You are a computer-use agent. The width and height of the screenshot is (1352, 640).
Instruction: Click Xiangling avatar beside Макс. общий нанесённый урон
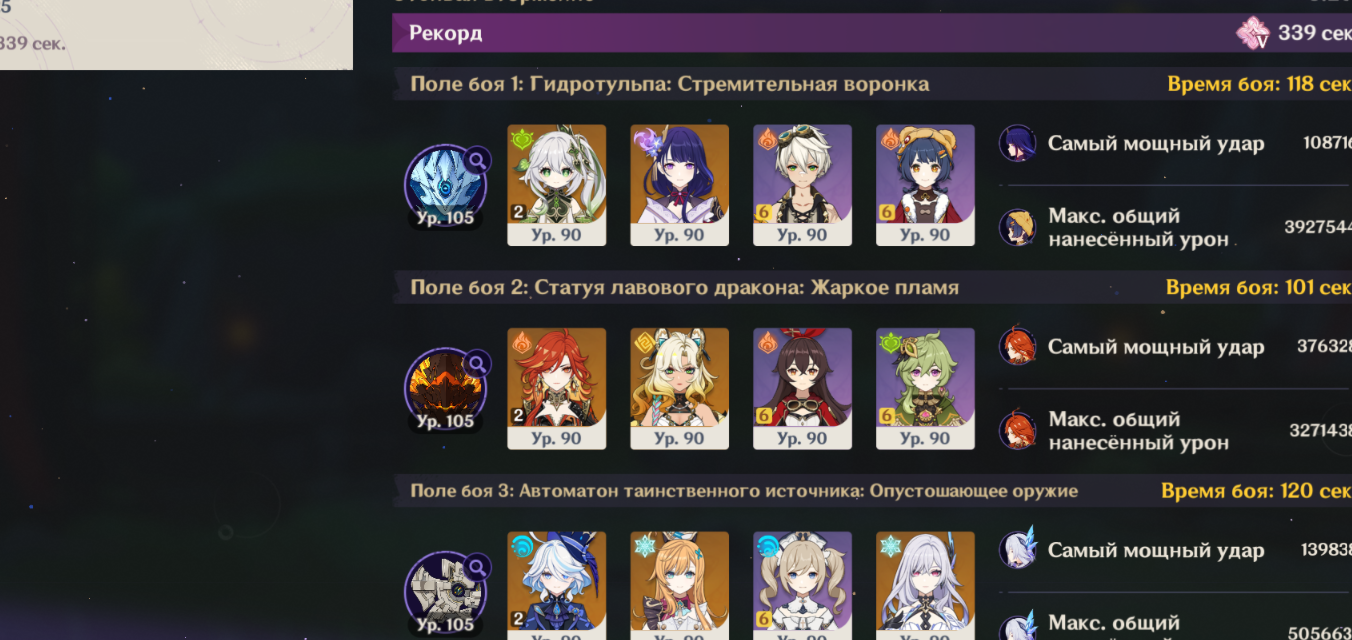1017,227
